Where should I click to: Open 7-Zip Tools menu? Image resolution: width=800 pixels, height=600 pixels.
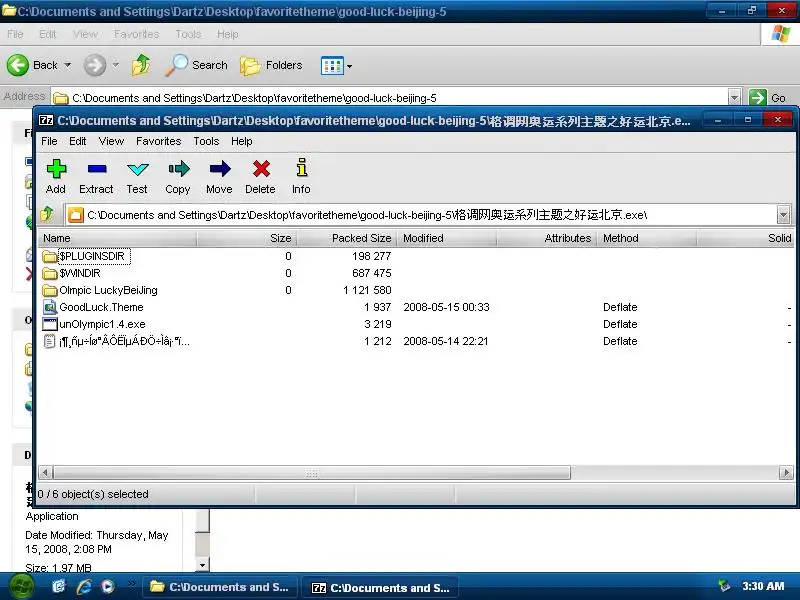point(206,141)
